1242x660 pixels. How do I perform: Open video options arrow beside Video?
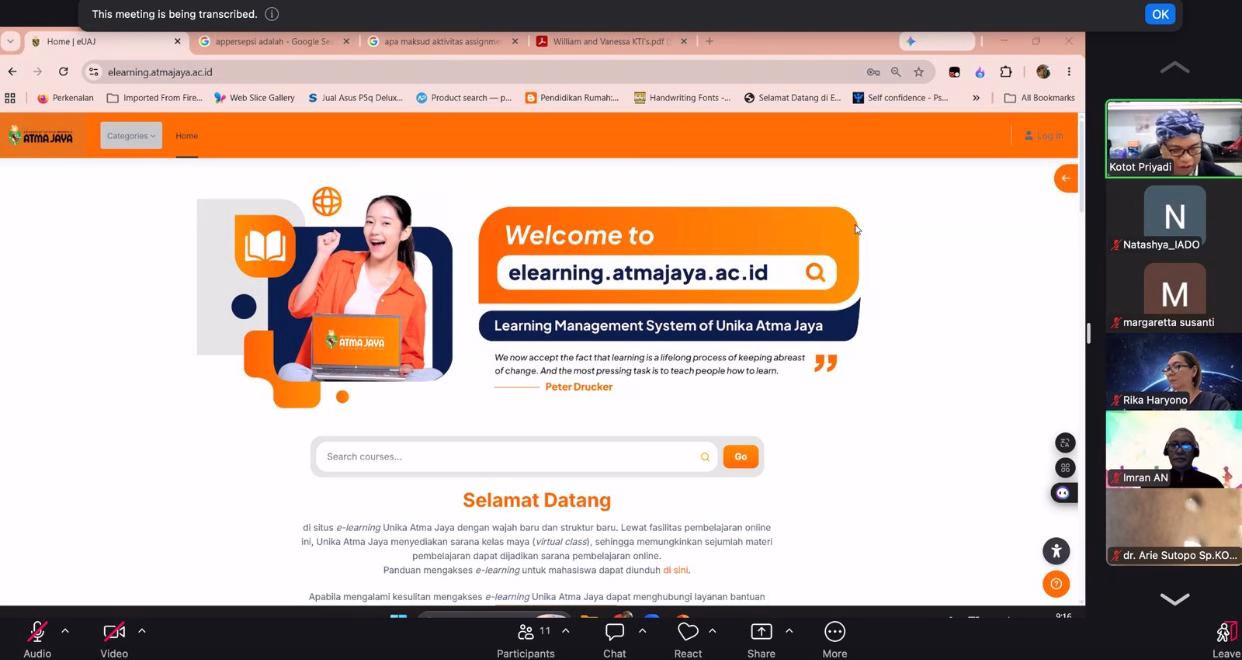pyautogui.click(x=141, y=631)
